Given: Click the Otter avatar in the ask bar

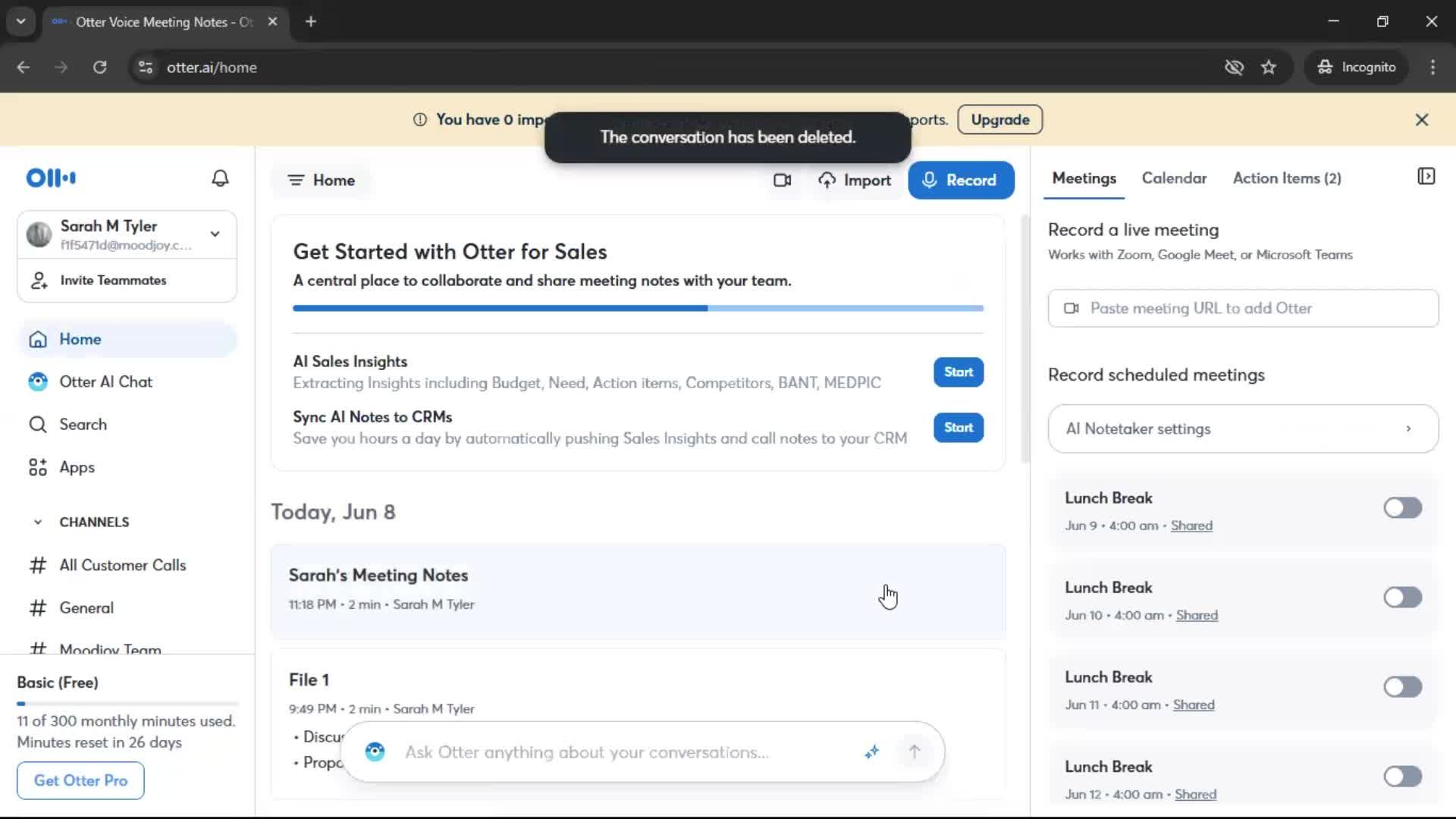Looking at the screenshot, I should click(375, 752).
